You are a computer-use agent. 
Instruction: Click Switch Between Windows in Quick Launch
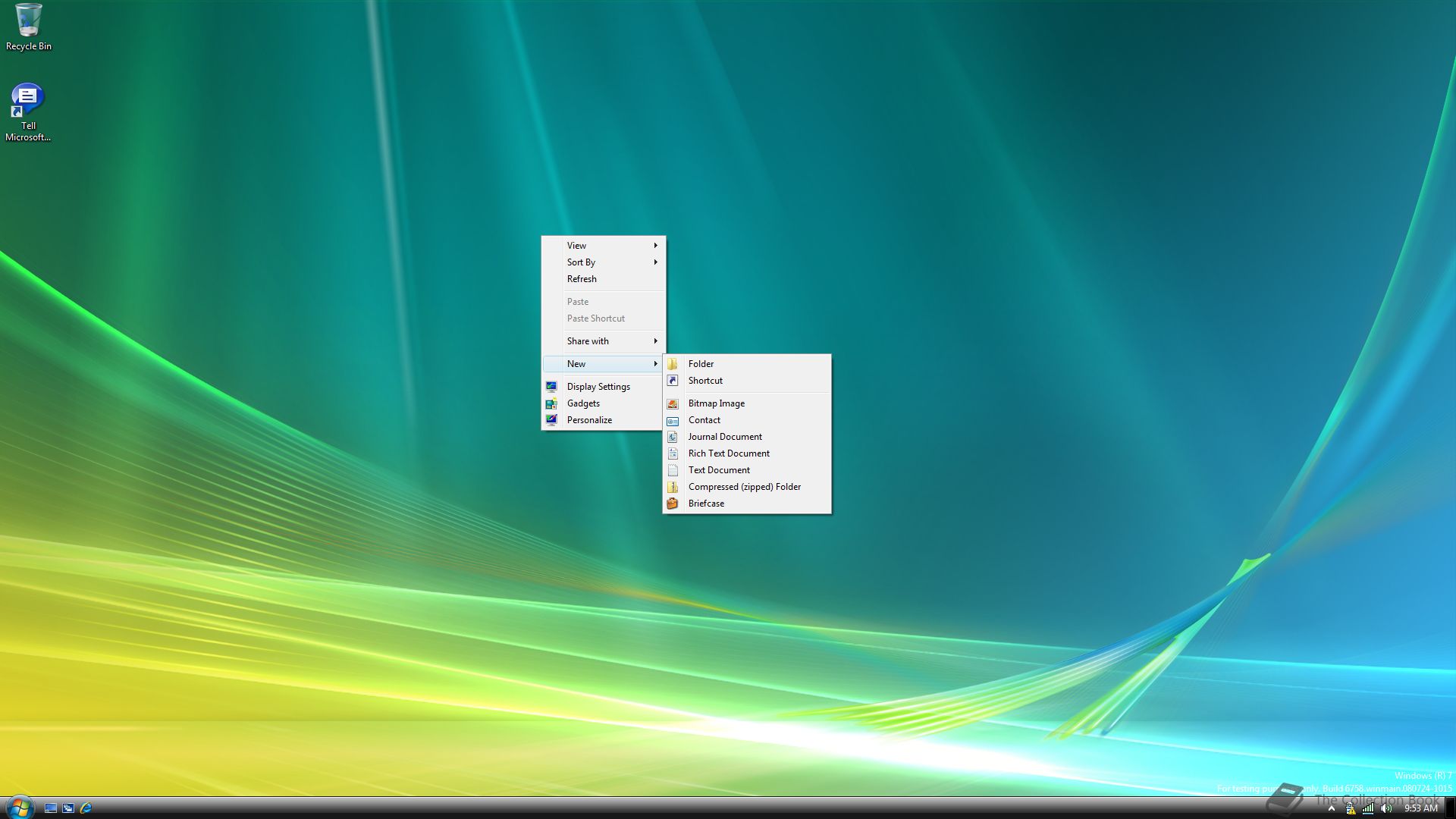click(x=68, y=808)
